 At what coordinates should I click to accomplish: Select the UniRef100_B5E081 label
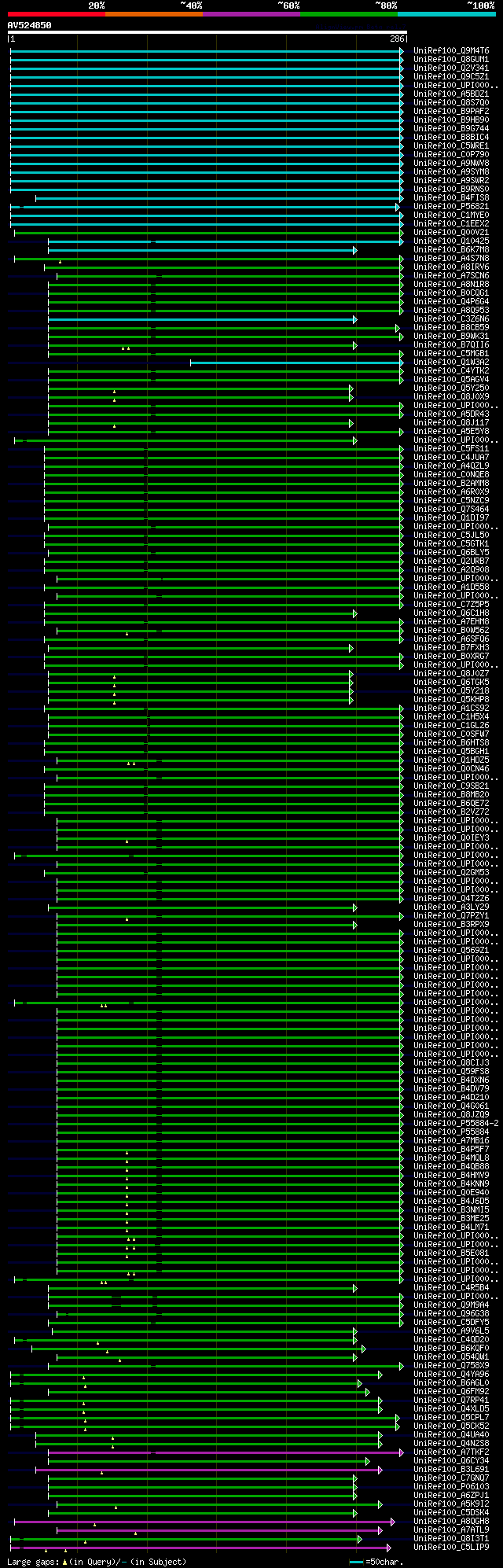pyautogui.click(x=451, y=1253)
